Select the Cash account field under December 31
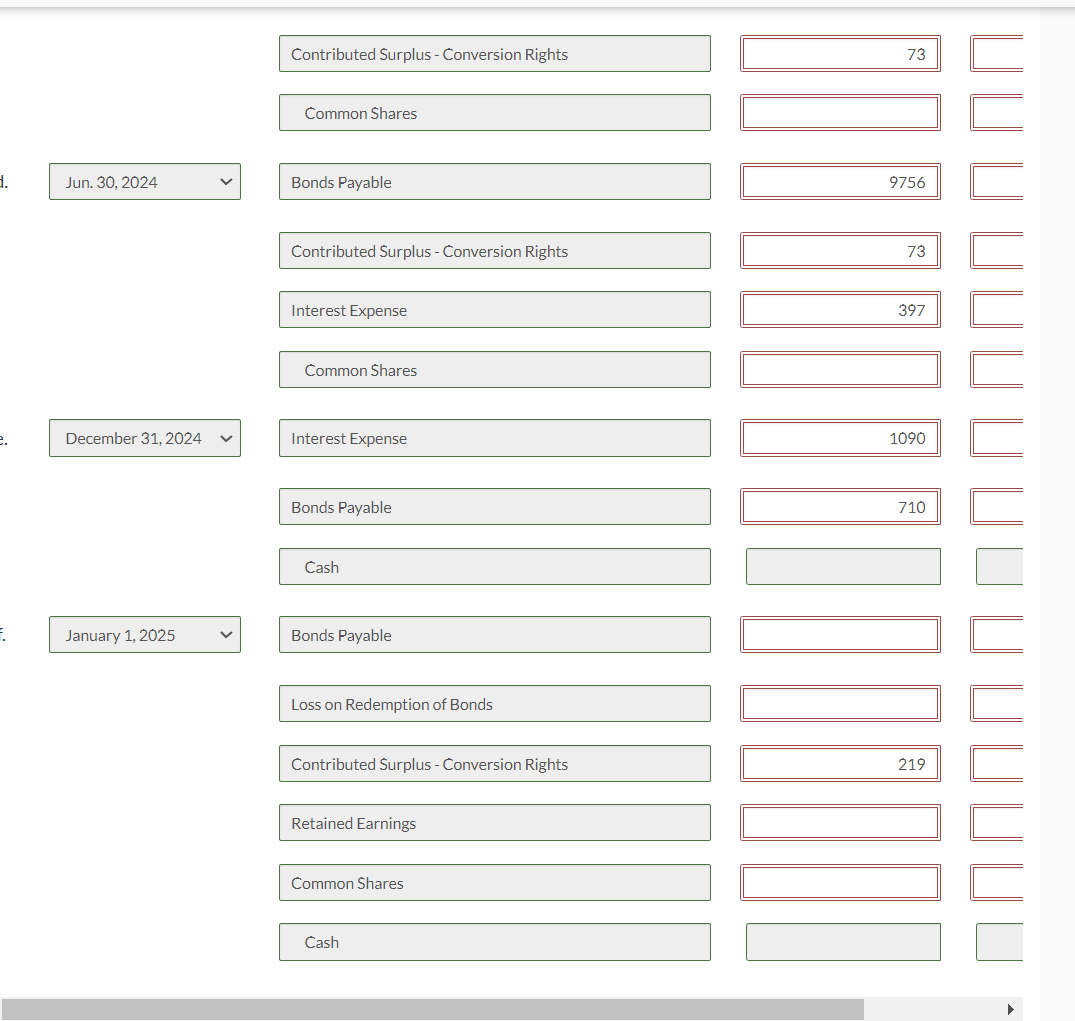The image size is (1075, 1021). tap(494, 565)
